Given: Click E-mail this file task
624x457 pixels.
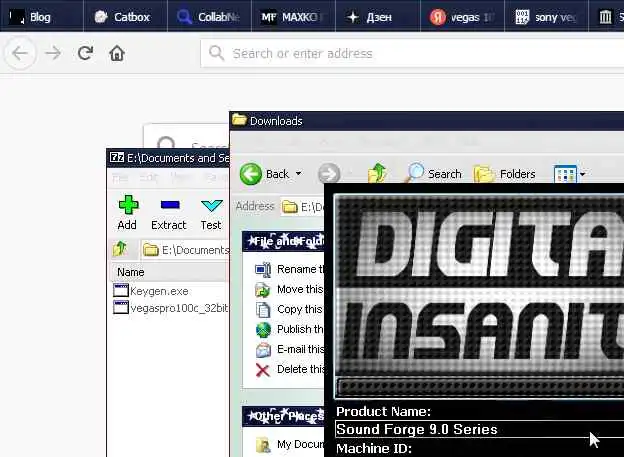Looking at the screenshot, I should [x=290, y=349].
